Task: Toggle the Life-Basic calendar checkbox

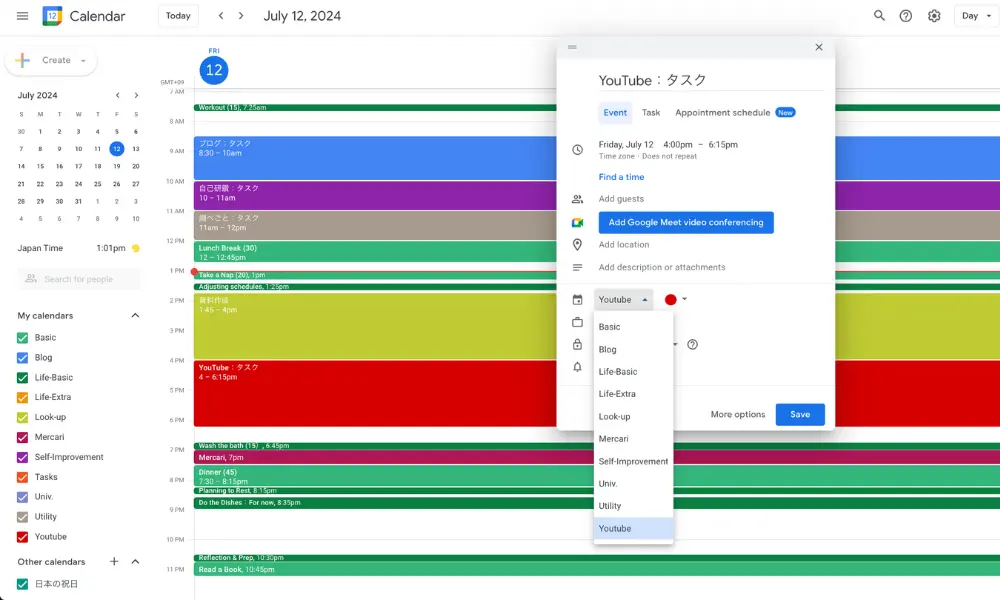Action: (x=22, y=377)
